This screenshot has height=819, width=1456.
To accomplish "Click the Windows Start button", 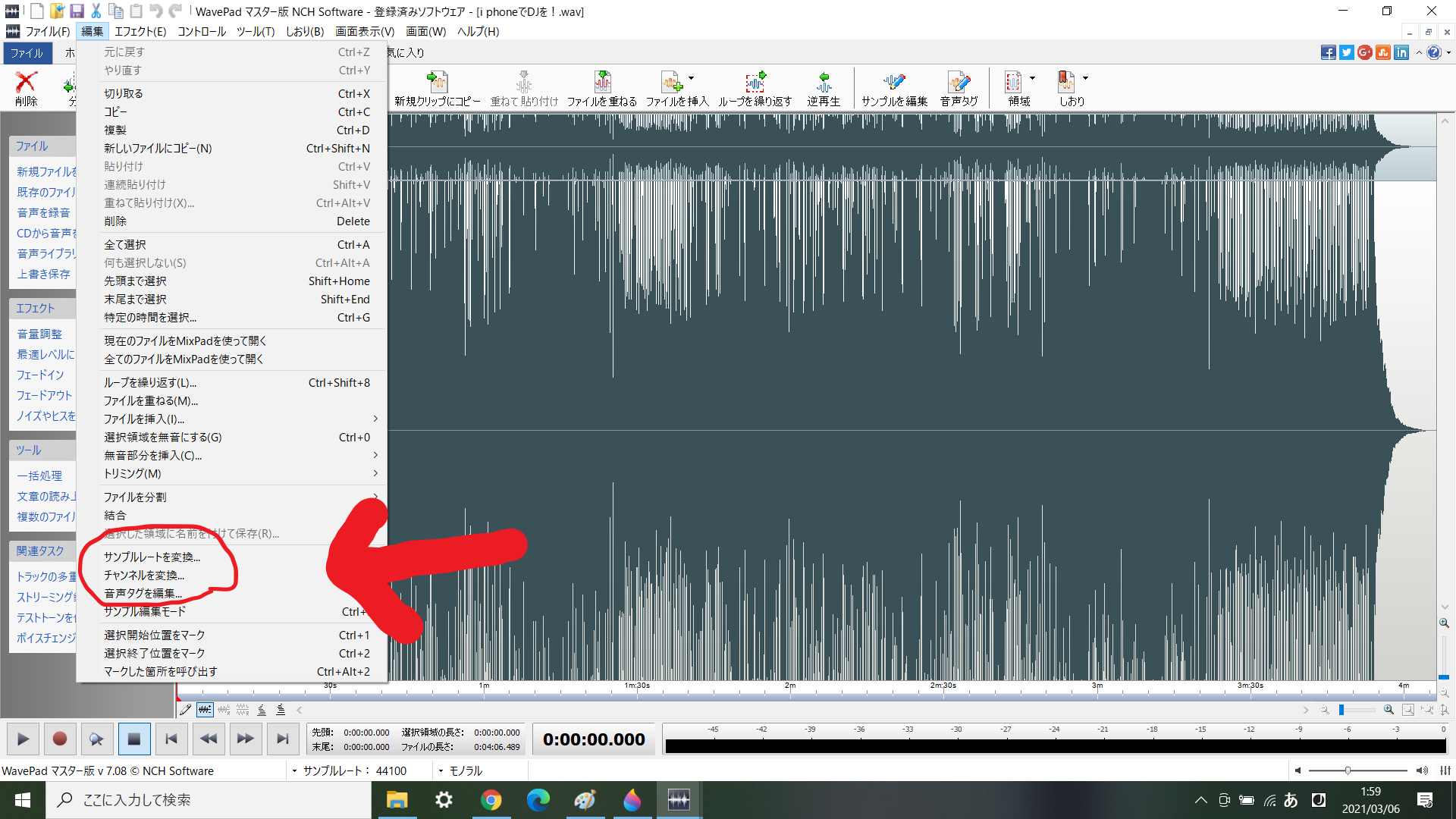I will [x=23, y=800].
